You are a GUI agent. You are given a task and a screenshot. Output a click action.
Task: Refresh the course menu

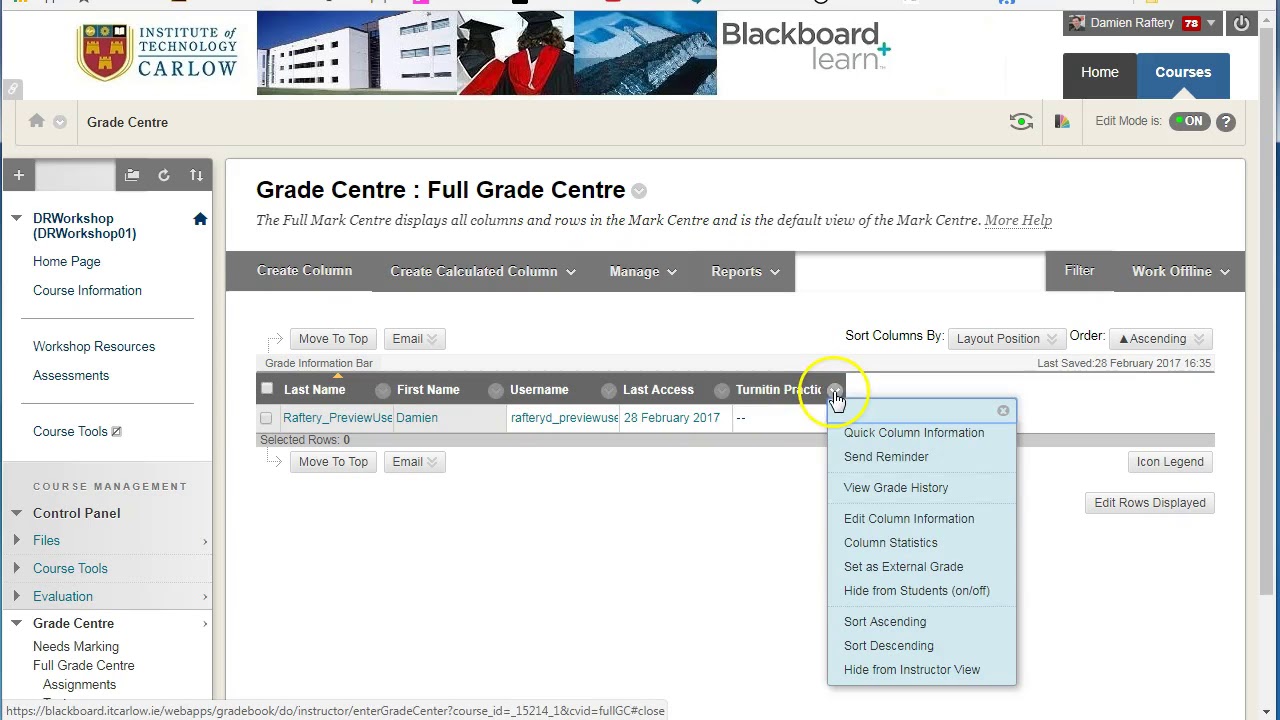(x=164, y=175)
